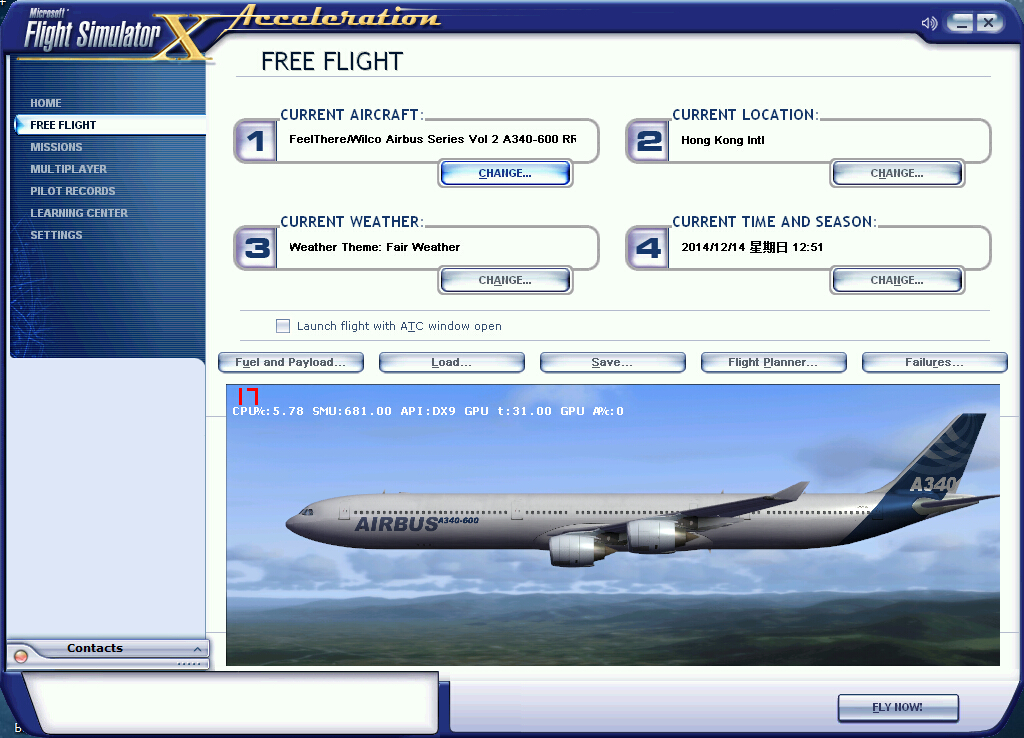Click the step 4 time number icon
1024x738 pixels.
coord(648,248)
